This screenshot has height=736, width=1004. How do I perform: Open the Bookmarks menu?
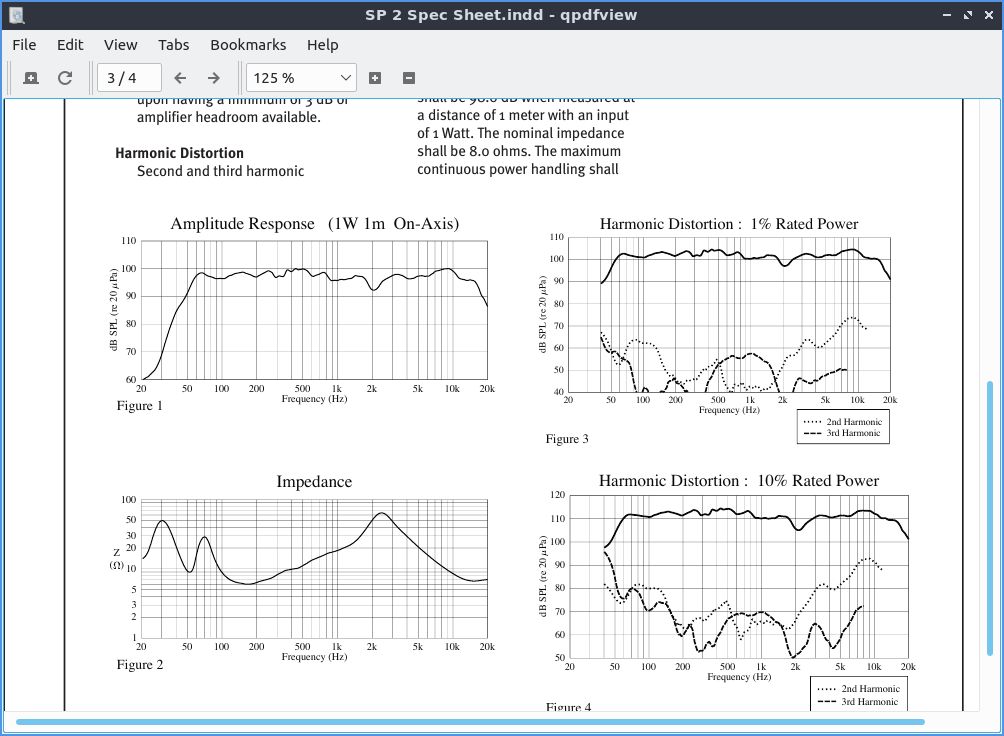(x=248, y=45)
